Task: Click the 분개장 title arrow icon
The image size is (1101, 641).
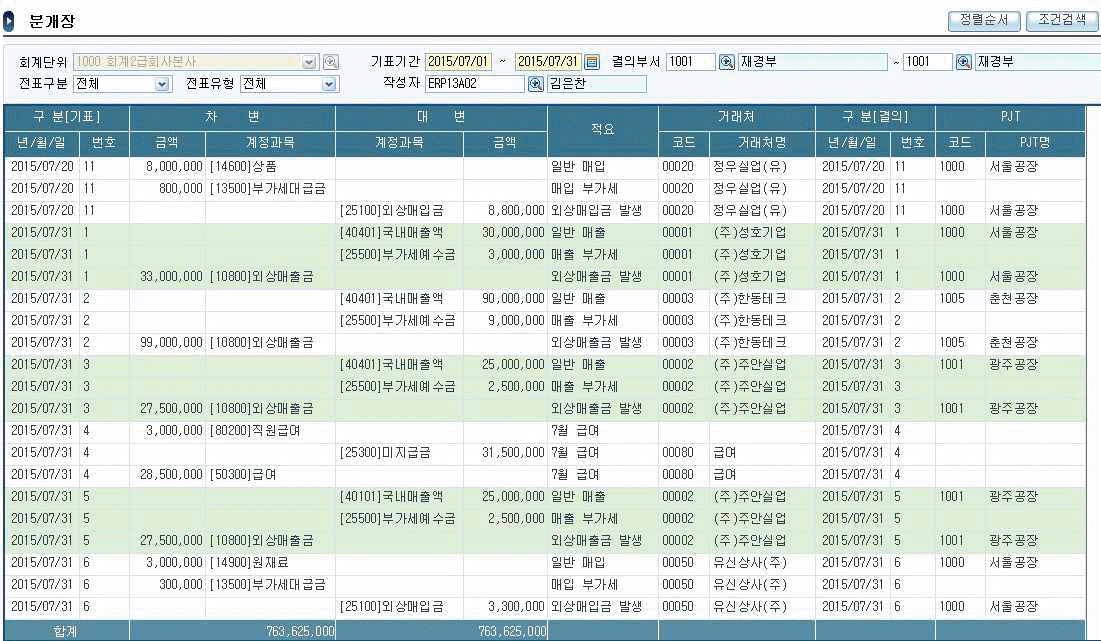Action: [9, 21]
